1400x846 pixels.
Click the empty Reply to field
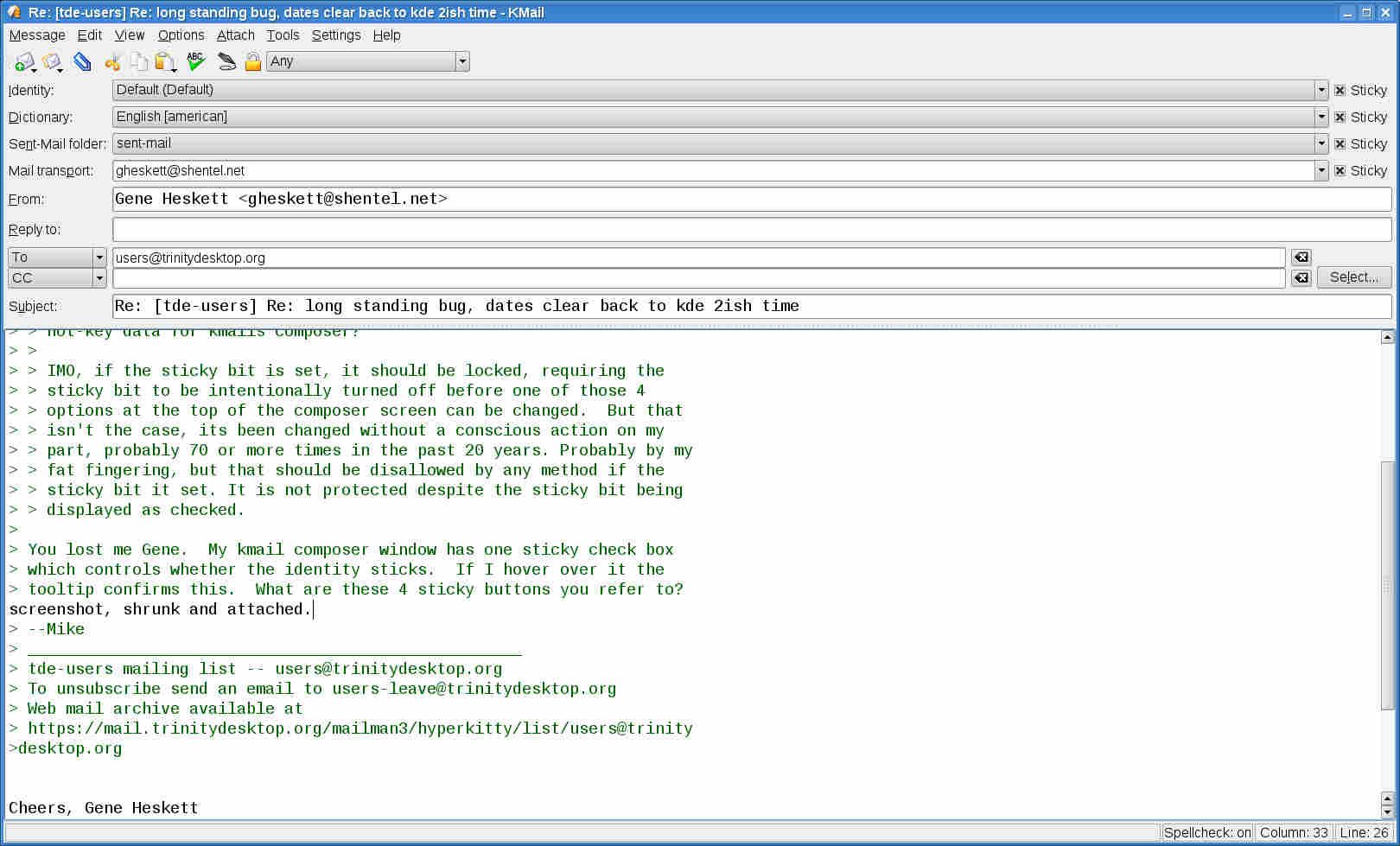[752, 229]
